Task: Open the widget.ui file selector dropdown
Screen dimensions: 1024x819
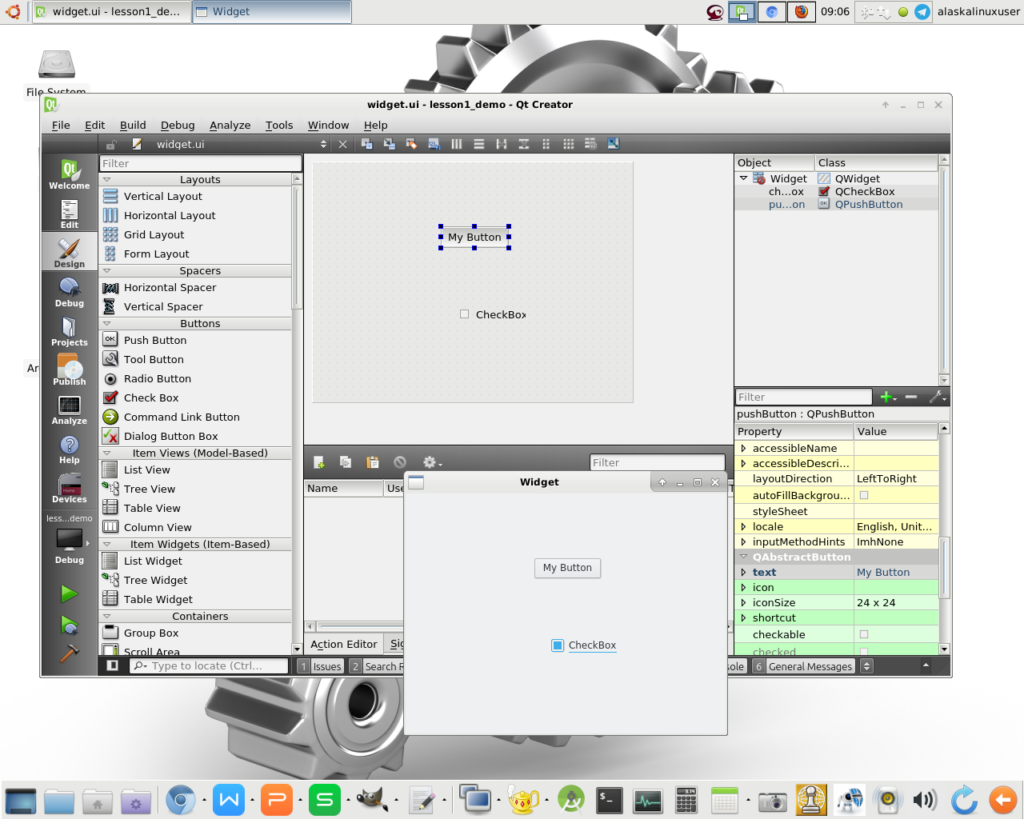Action: pos(323,144)
